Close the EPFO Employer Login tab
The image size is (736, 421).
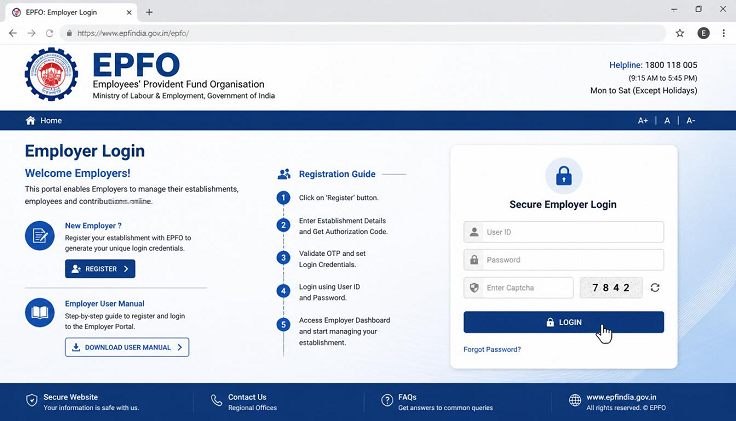point(129,13)
